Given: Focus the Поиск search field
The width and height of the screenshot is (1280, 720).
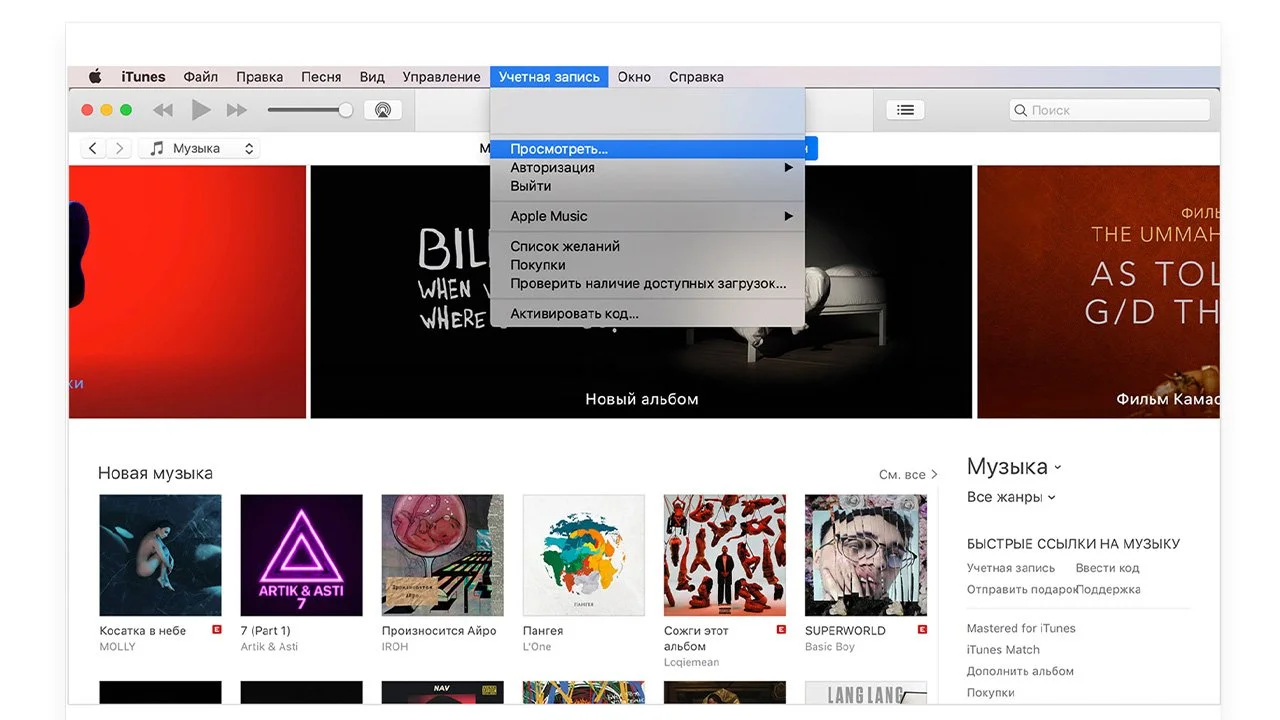Looking at the screenshot, I should [1109, 110].
